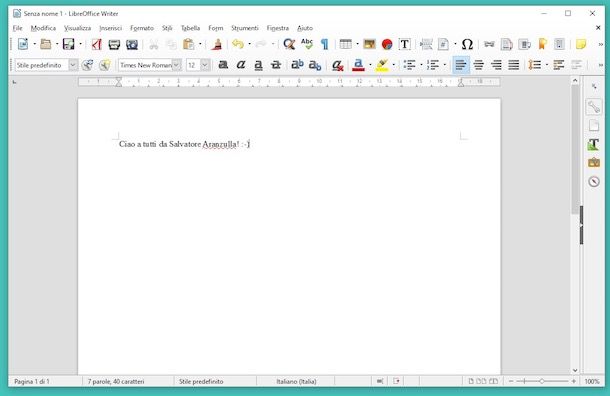The height and width of the screenshot is (396, 610).
Task: Insert a field (page number icon)
Action: click(x=443, y=44)
